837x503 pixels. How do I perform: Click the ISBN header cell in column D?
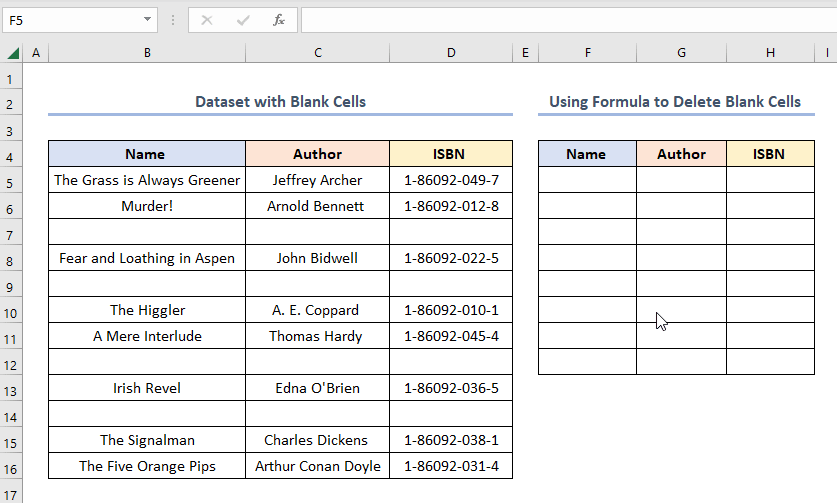pos(450,154)
